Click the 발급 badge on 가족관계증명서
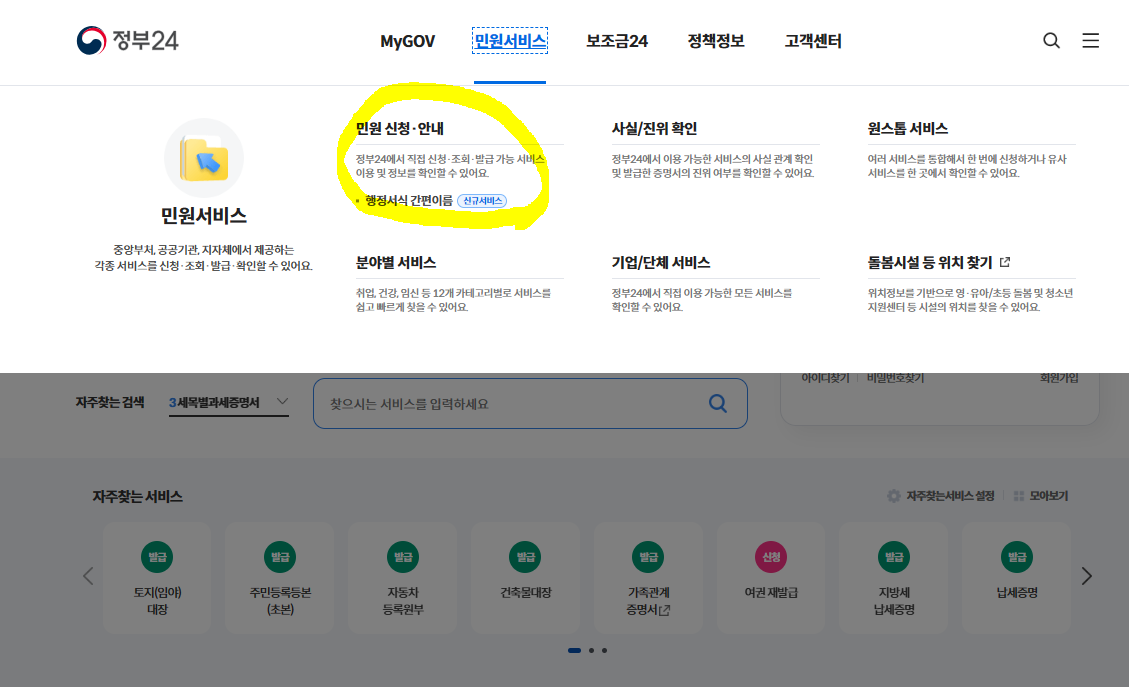This screenshot has height=687, width=1129. 648,557
